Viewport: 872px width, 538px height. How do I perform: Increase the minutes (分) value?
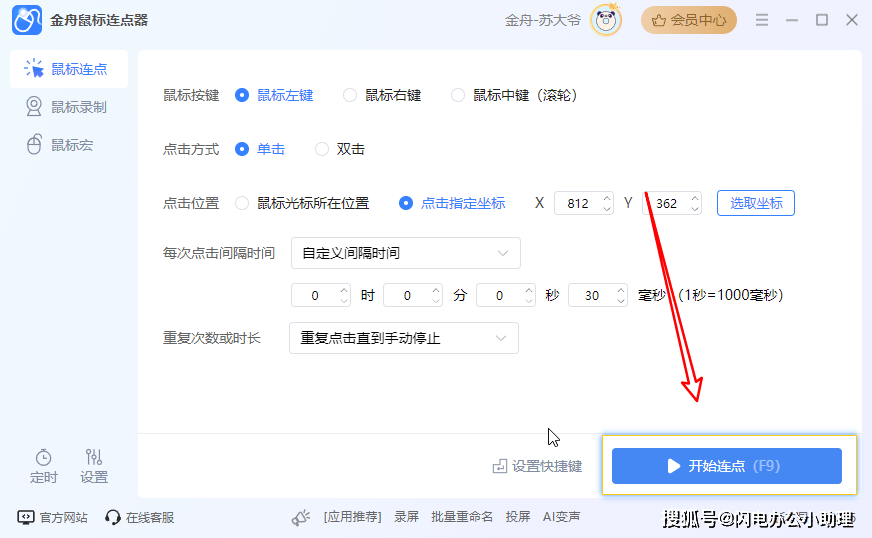pyautogui.click(x=436, y=290)
